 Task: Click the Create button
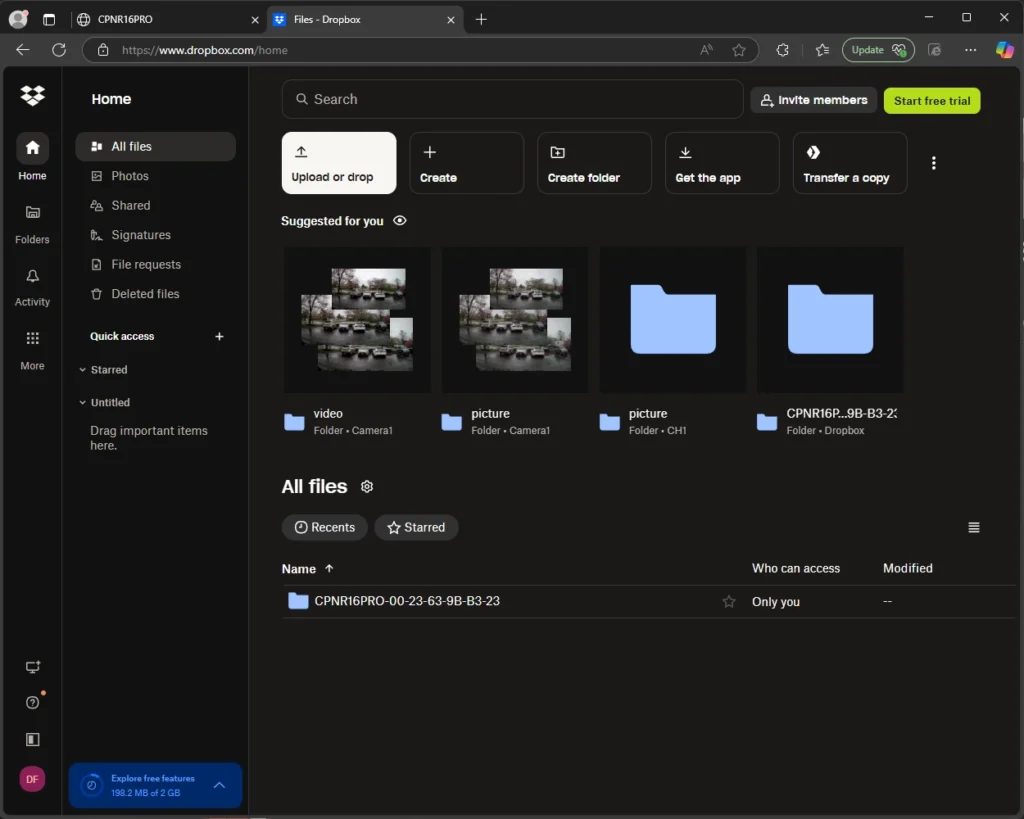(x=466, y=163)
